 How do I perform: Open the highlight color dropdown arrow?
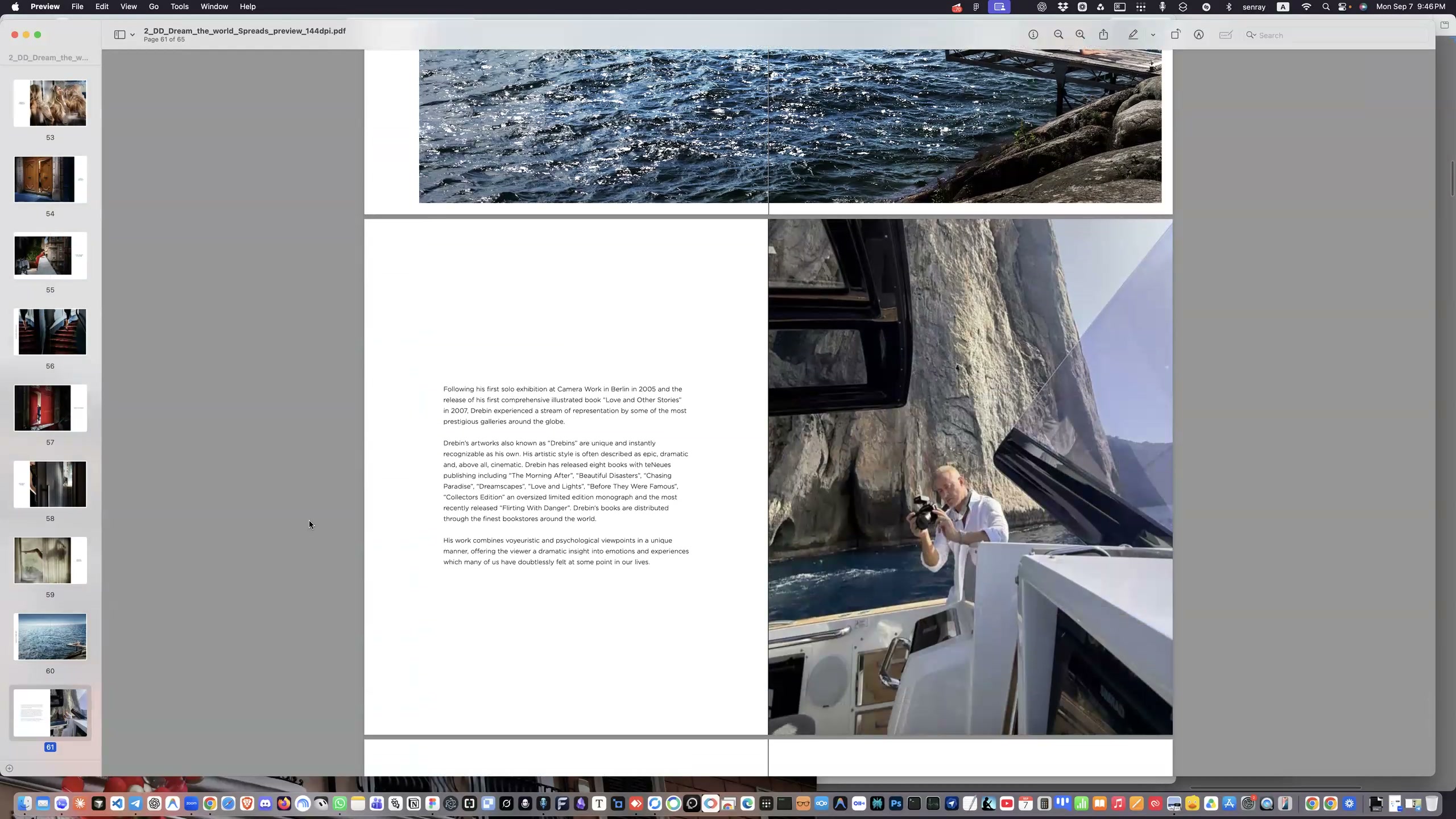[x=1153, y=35]
